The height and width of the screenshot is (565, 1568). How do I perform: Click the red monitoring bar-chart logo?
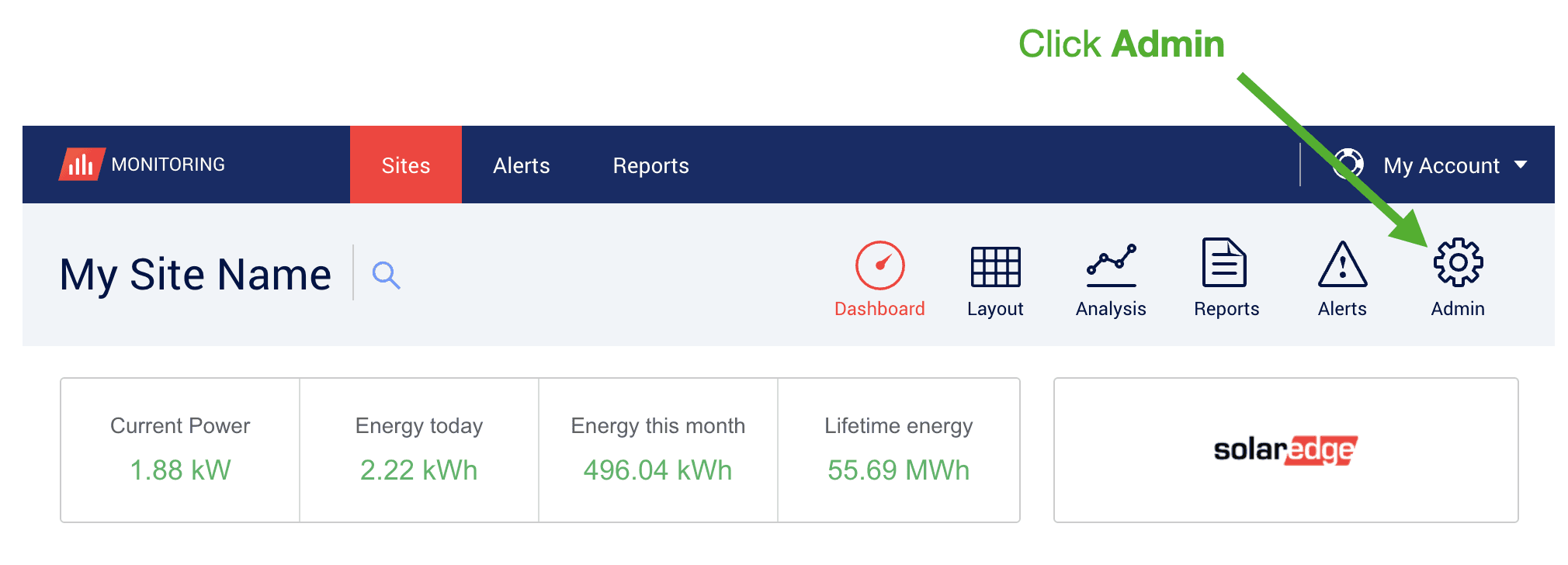pos(82,165)
